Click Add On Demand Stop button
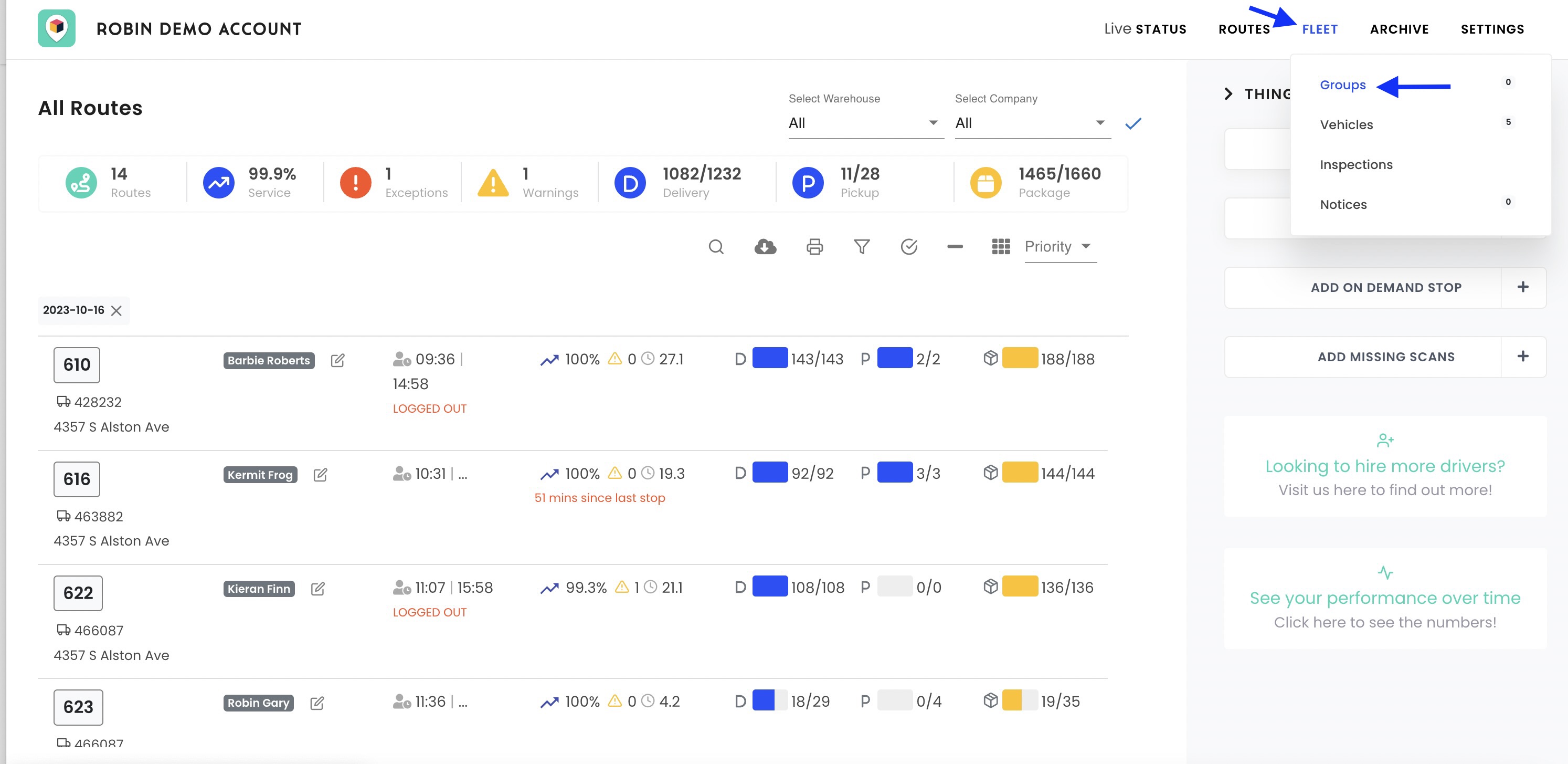The image size is (1568, 764). [x=1385, y=288]
